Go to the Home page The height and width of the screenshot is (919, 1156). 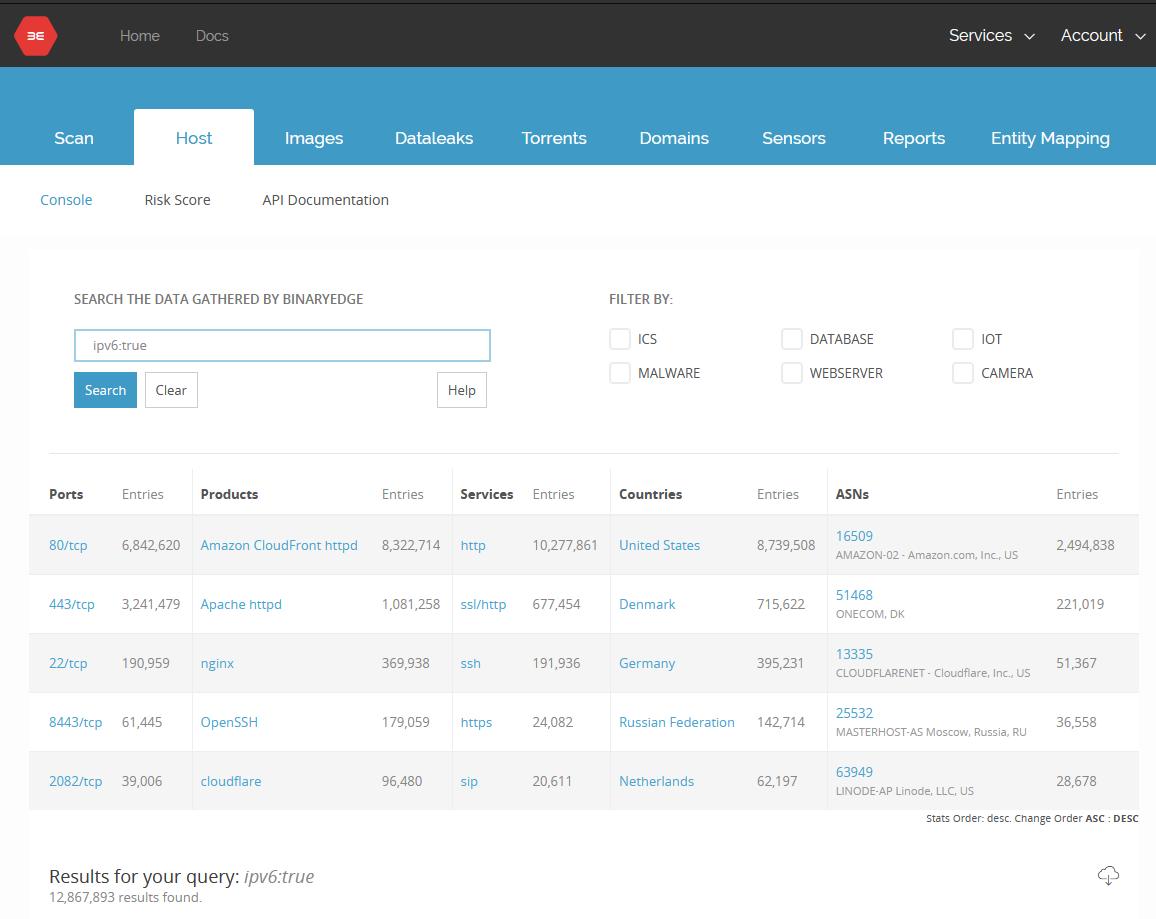[x=139, y=35]
